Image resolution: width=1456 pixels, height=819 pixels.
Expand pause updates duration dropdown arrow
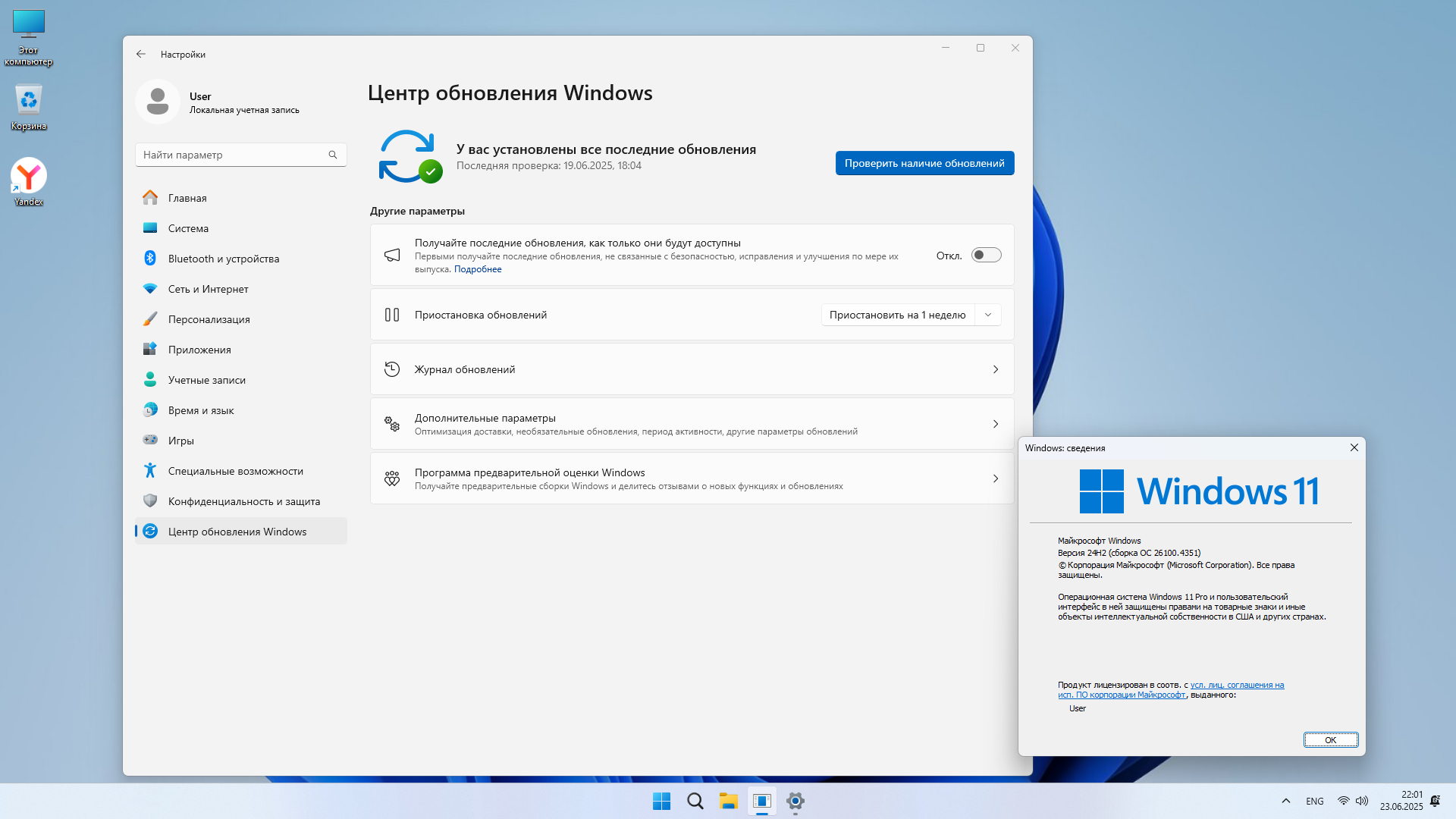(x=988, y=315)
